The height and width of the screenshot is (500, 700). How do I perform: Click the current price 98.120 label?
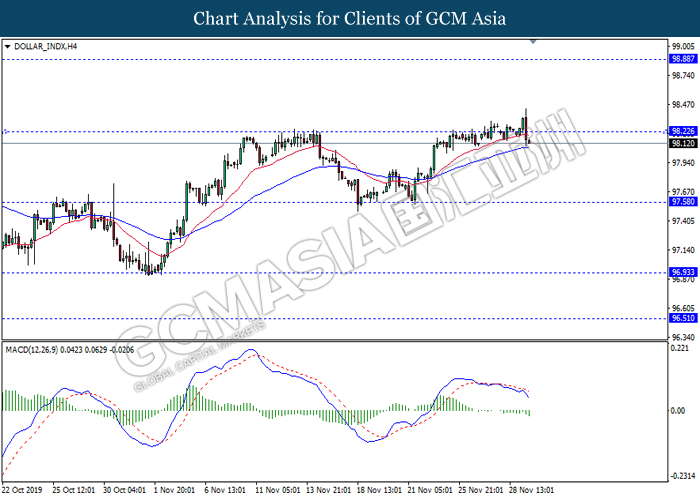[x=682, y=143]
